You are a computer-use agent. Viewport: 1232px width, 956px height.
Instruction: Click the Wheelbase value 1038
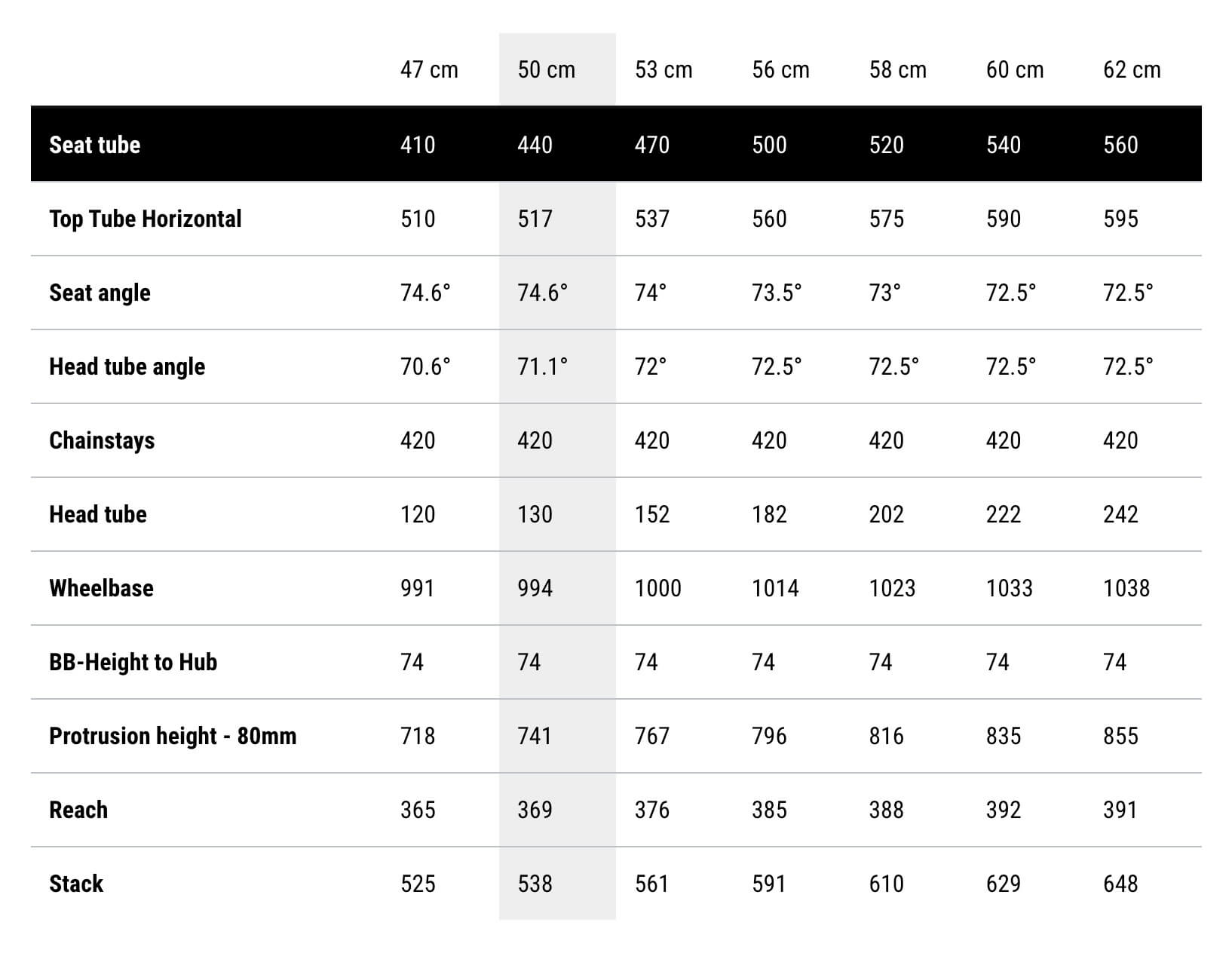coord(1126,588)
